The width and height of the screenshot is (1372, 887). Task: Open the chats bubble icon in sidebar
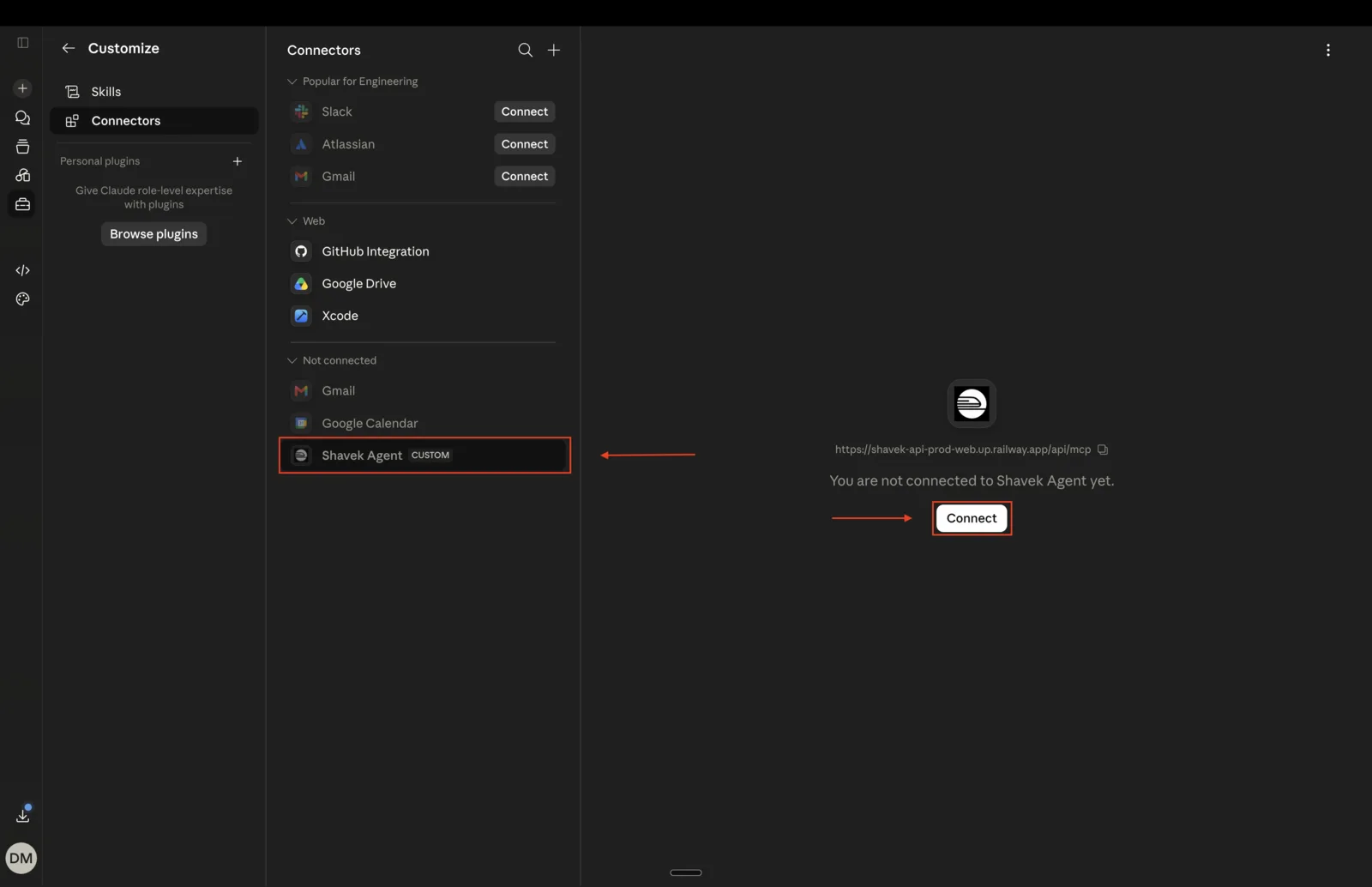coord(23,118)
